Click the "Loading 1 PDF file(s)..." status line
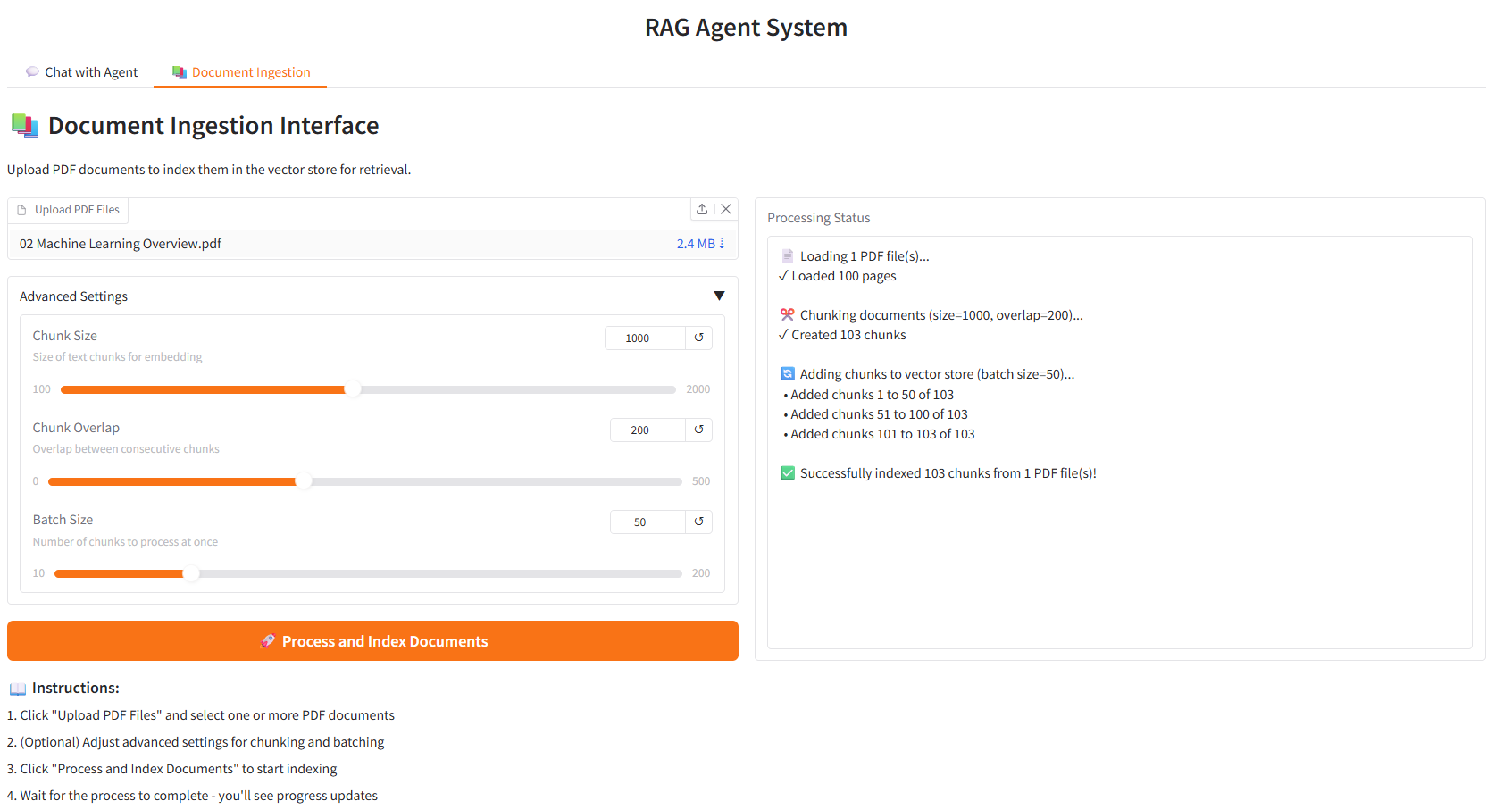Screen dimensions: 1512x810 [x=855, y=256]
